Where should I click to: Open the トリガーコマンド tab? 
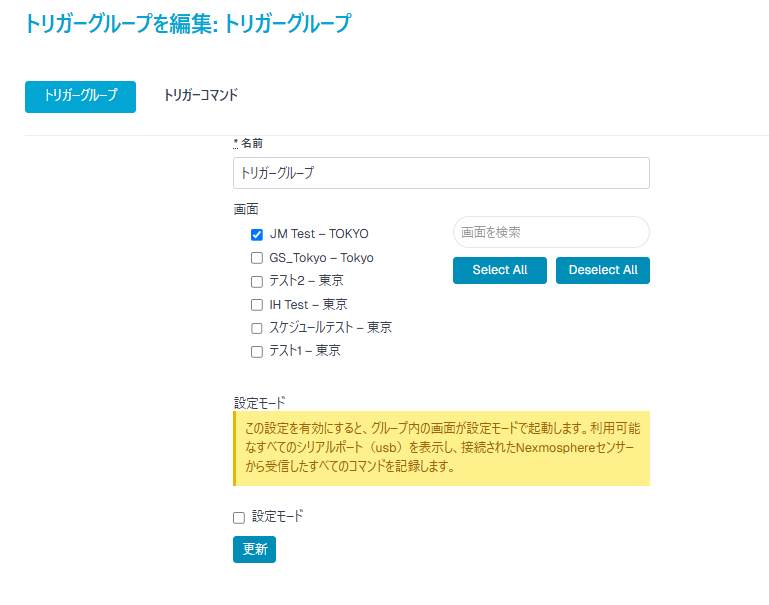coord(201,95)
